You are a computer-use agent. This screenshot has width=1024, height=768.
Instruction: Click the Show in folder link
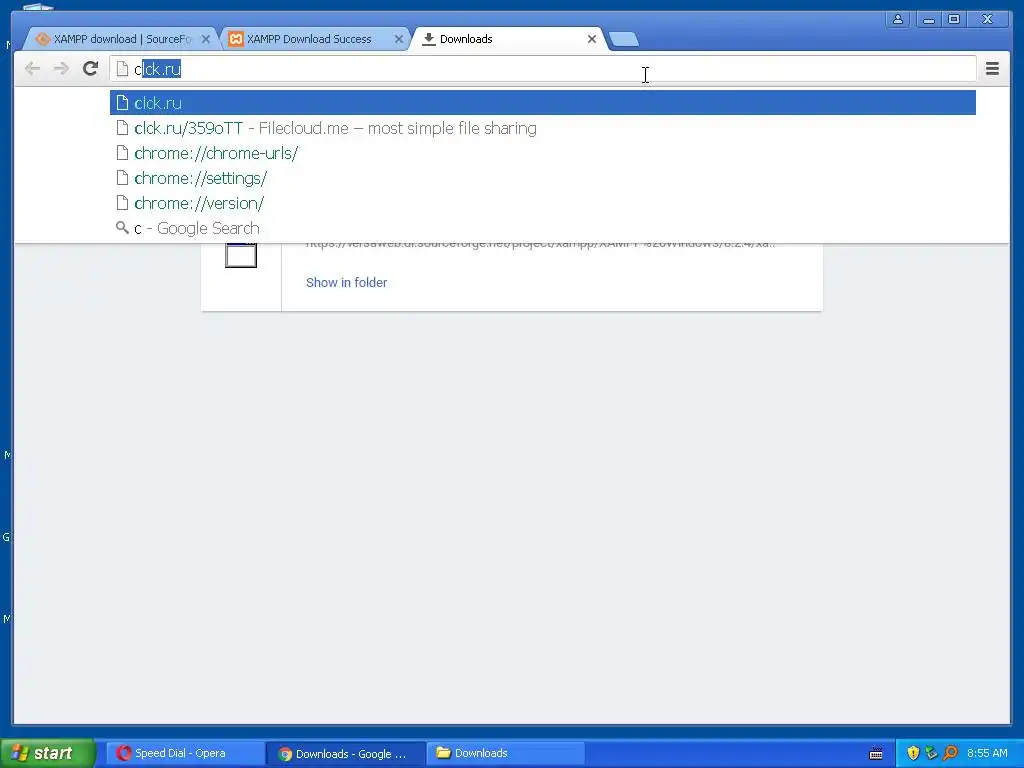(346, 282)
